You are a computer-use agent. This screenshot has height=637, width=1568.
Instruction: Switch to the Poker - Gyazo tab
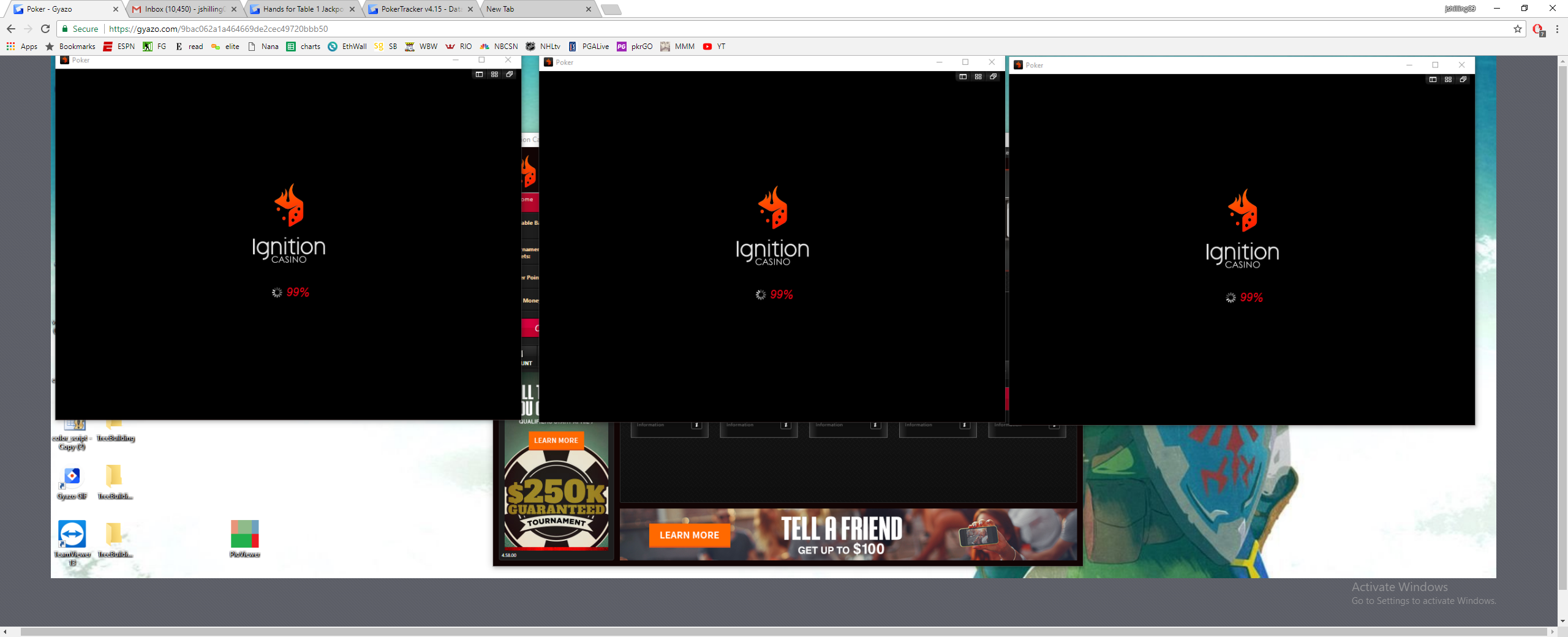coord(64,9)
